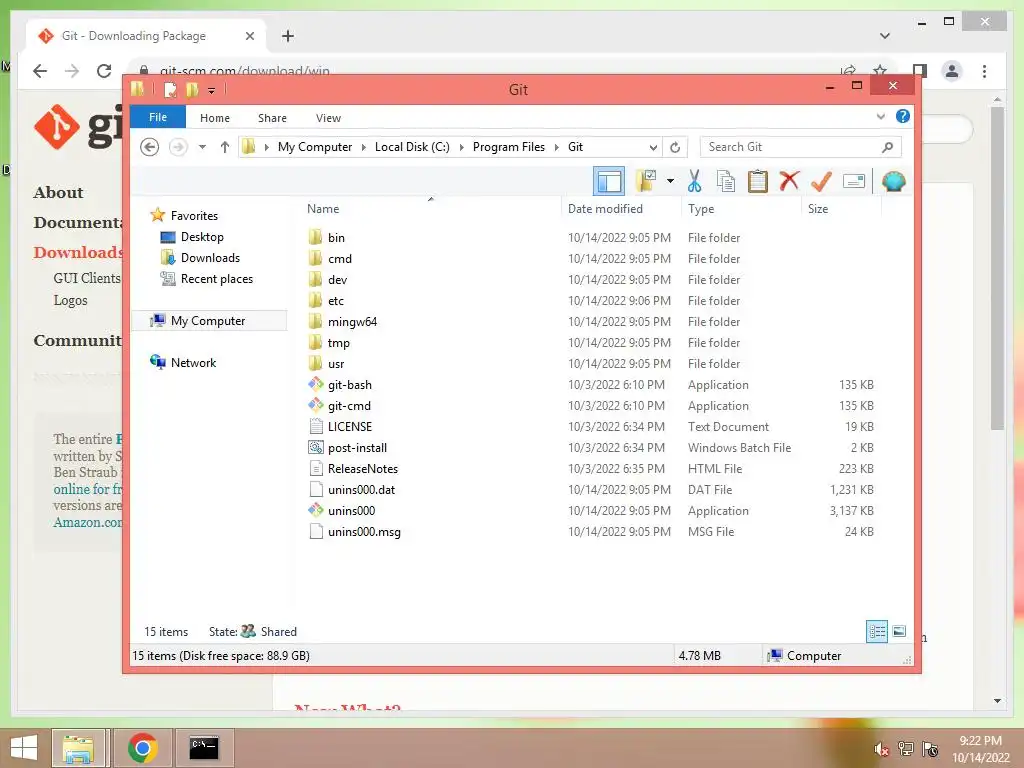Viewport: 1024px width, 768px height.
Task: Sort by Type column header
Action: [x=701, y=208]
